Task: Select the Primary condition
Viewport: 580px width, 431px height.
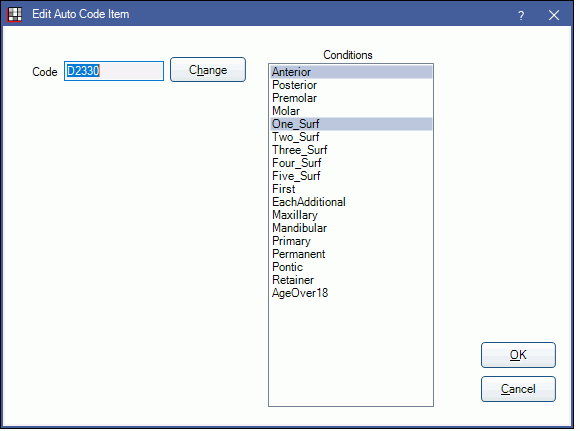Action: pyautogui.click(x=351, y=241)
